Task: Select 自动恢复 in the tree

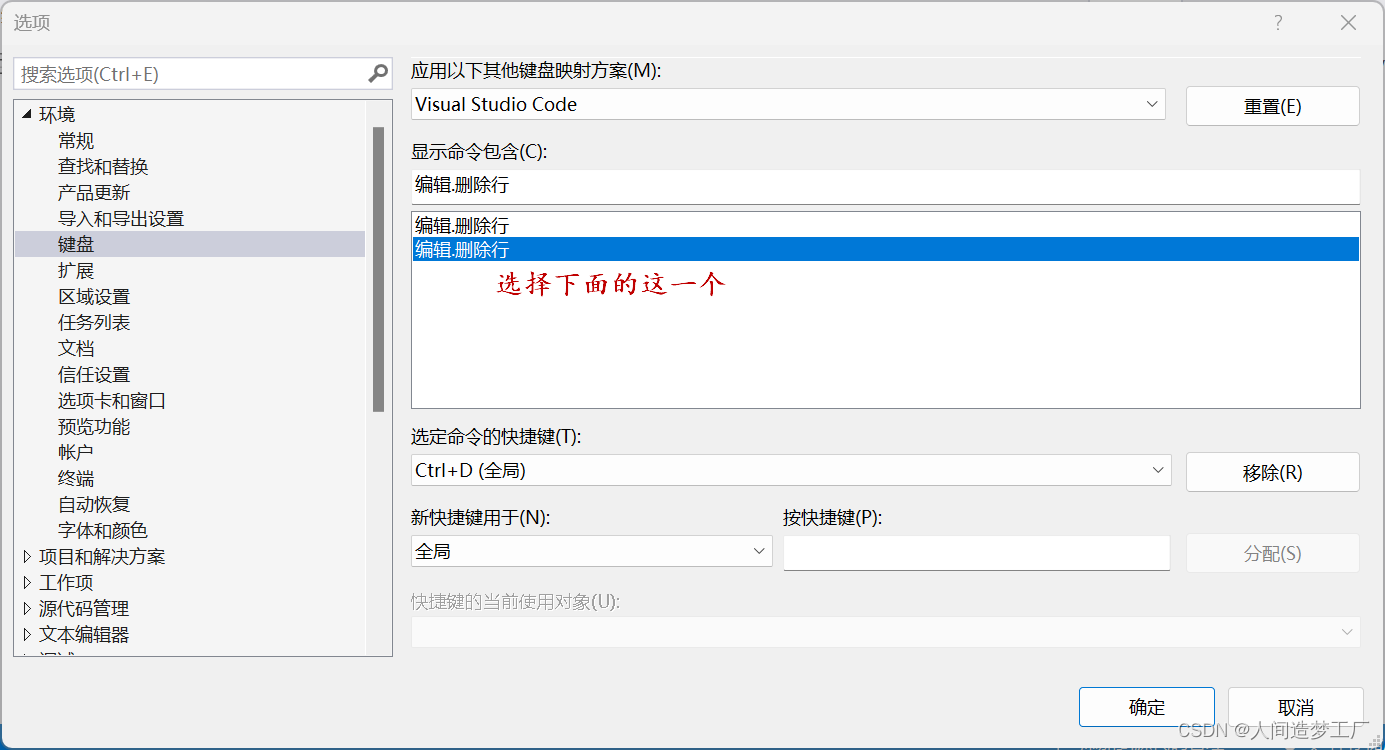Action: coord(94,504)
